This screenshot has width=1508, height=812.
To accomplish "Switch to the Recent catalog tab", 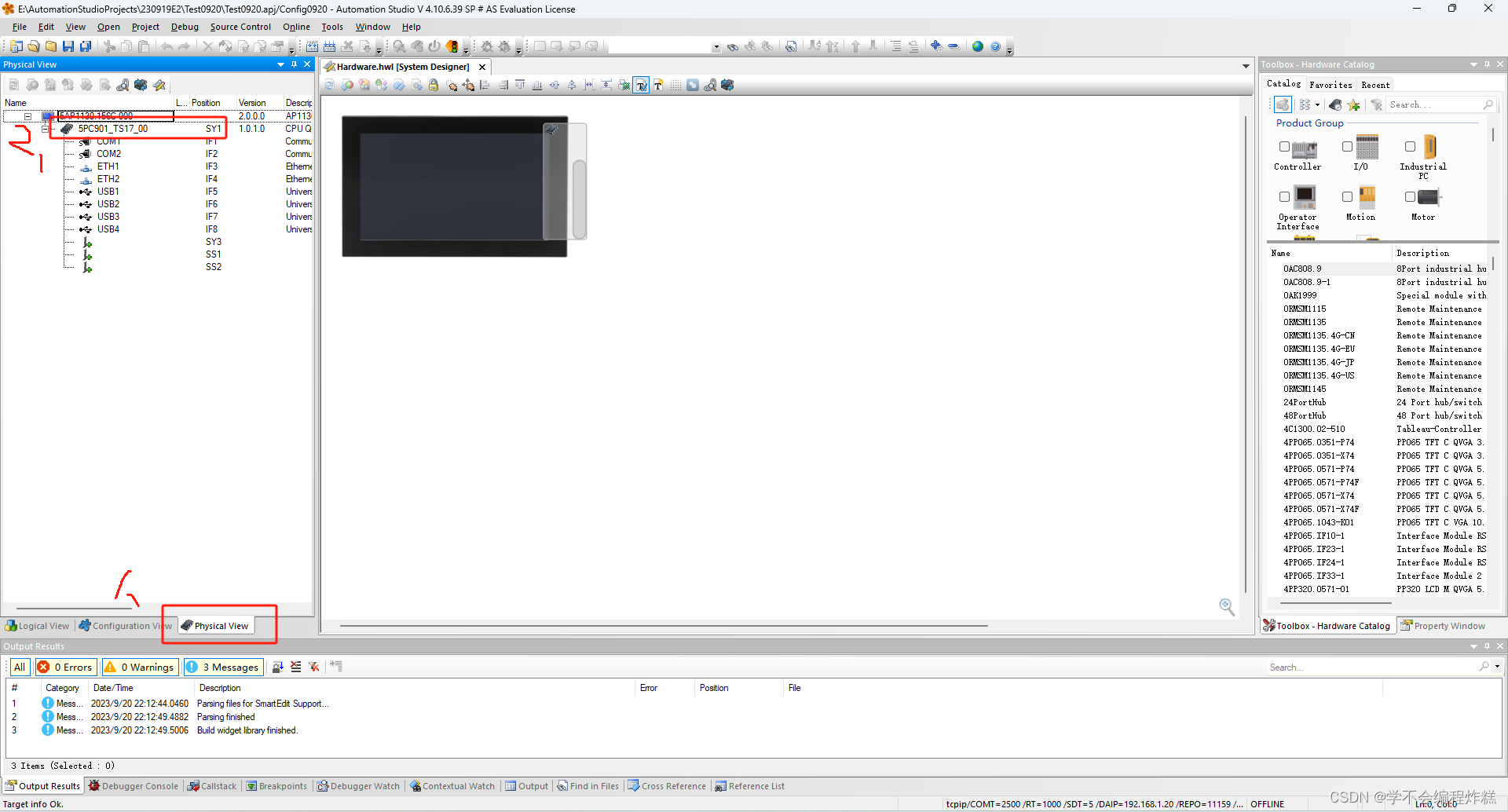I will 1375,85.
